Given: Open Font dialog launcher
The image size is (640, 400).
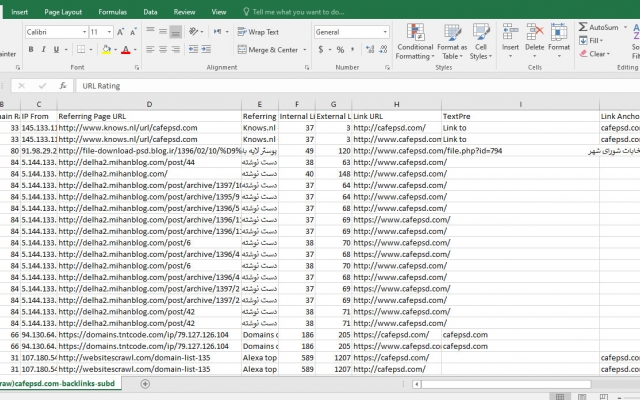Looking at the screenshot, I should coord(137,67).
